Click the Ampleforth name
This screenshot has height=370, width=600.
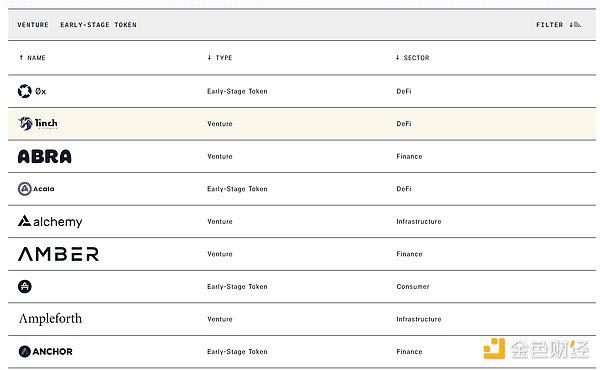click(51, 318)
